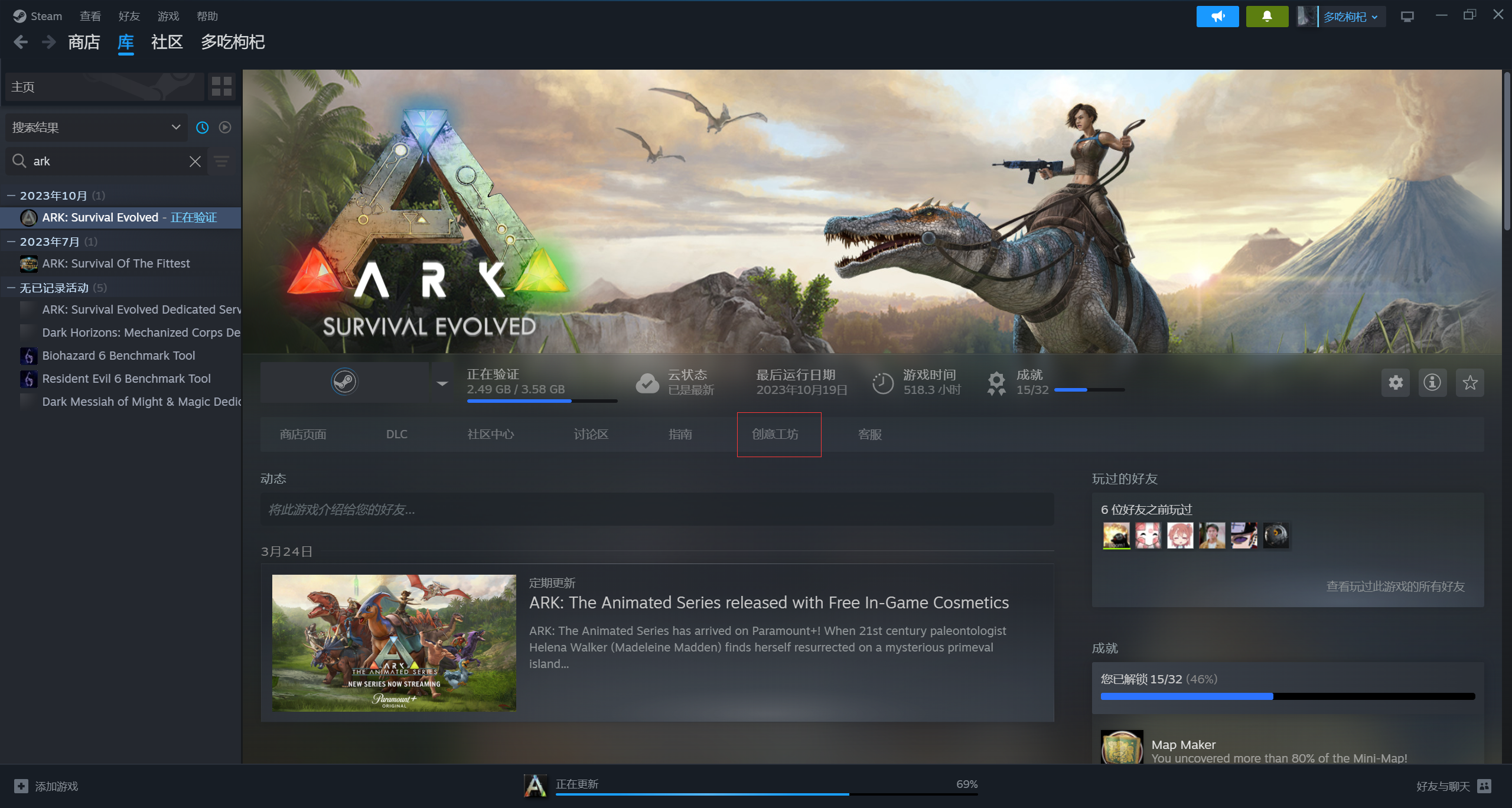The width and height of the screenshot is (1512, 808).
Task: Open the notifications bell
Action: click(1267, 17)
